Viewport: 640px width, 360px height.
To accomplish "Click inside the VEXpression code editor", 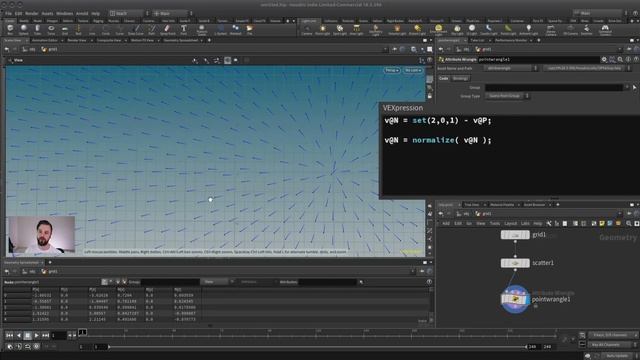I will [x=510, y=155].
